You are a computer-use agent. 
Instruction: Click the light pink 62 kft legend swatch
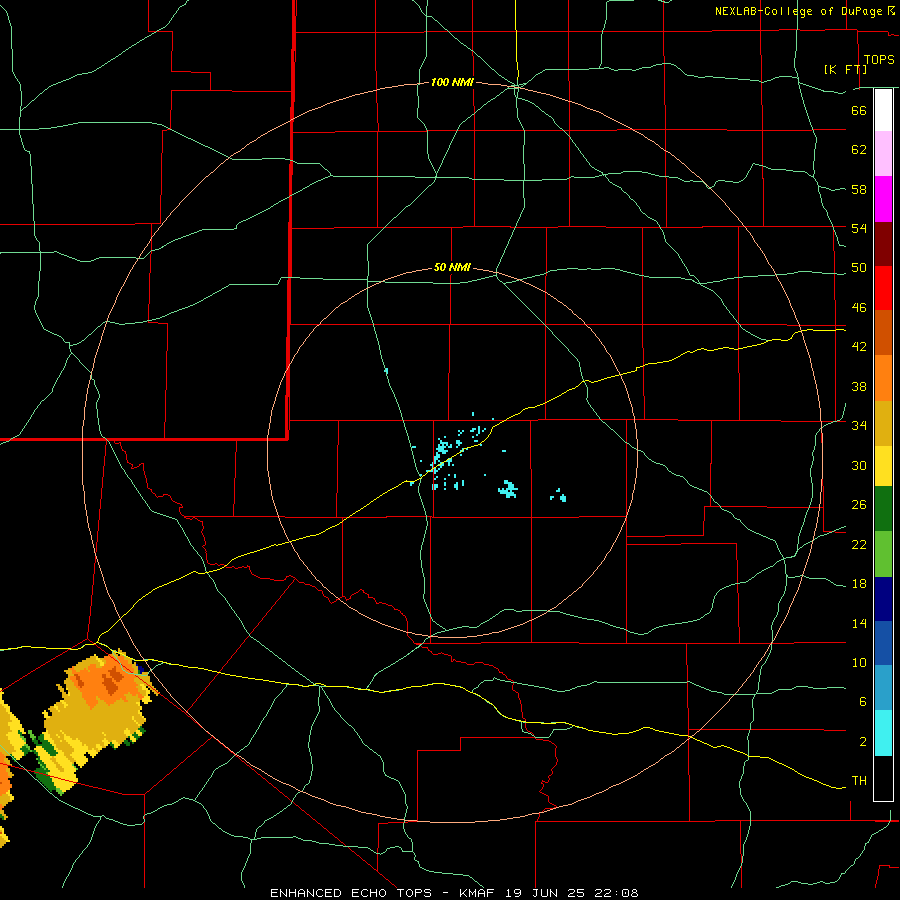(883, 153)
